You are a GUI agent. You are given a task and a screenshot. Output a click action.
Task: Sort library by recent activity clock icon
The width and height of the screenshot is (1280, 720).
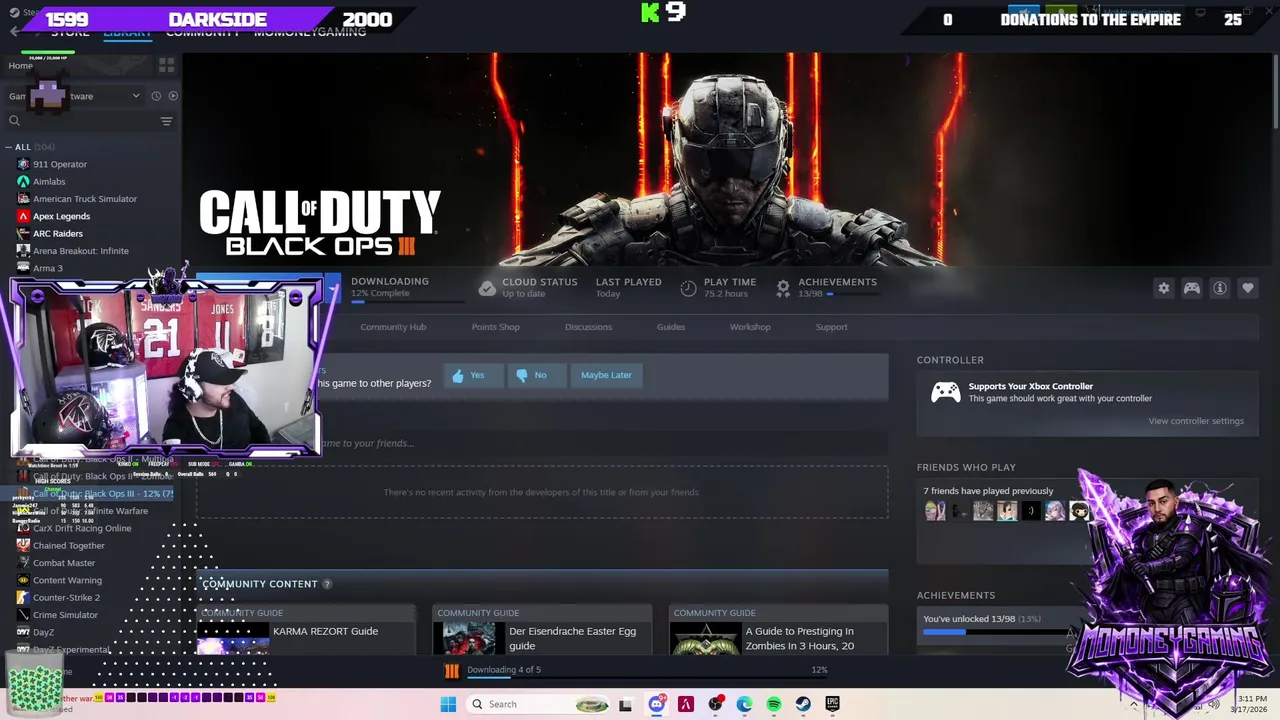pyautogui.click(x=156, y=96)
